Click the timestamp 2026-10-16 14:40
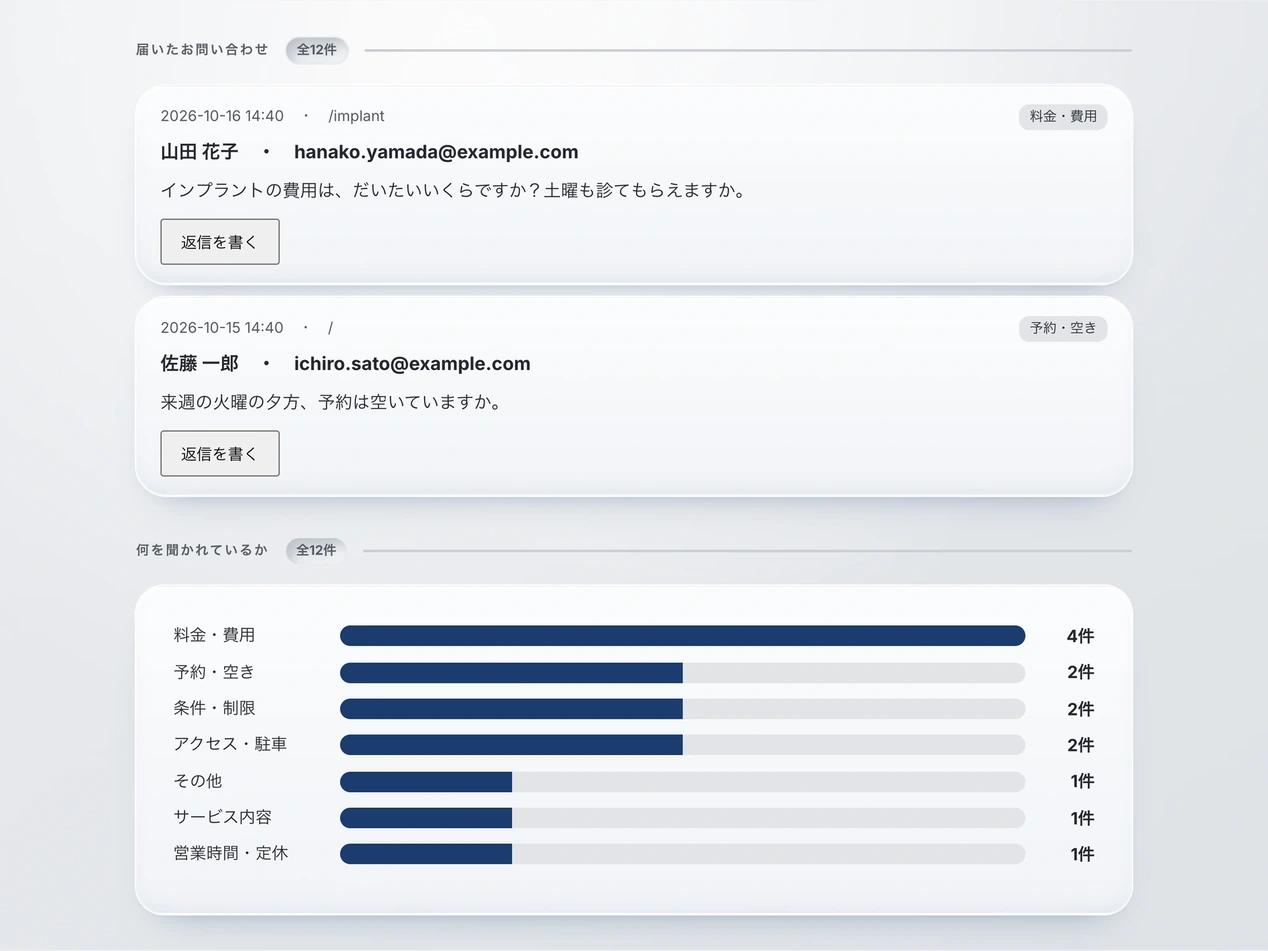 (x=222, y=116)
